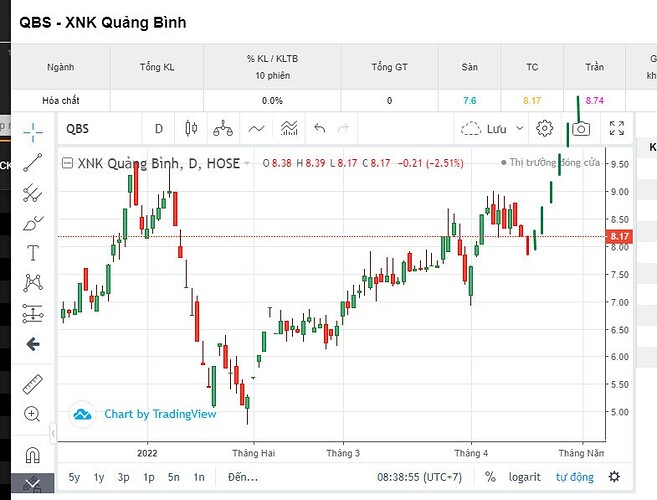657x500 pixels.
Task: Activate the ruler measure tool
Action: pos(33,382)
